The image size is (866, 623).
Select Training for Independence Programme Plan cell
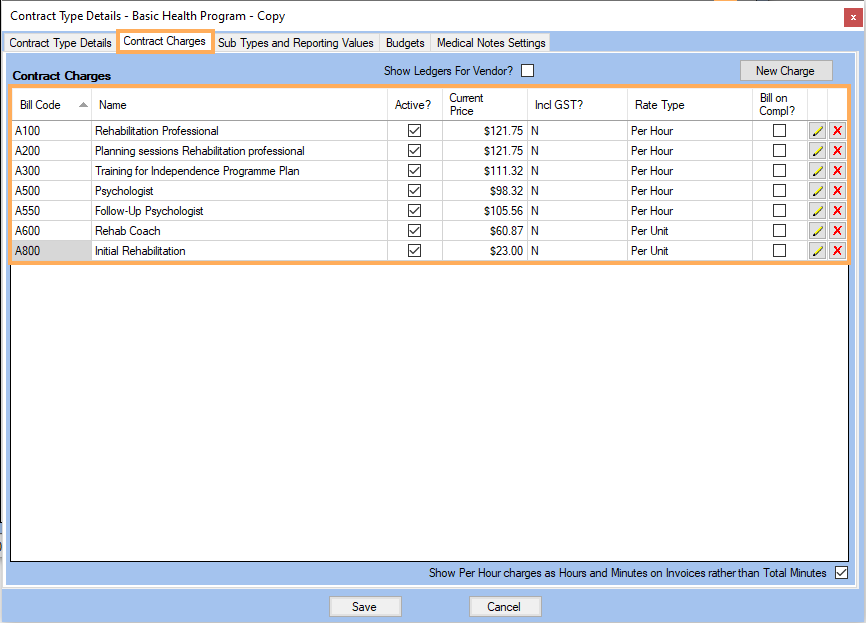click(x=239, y=171)
